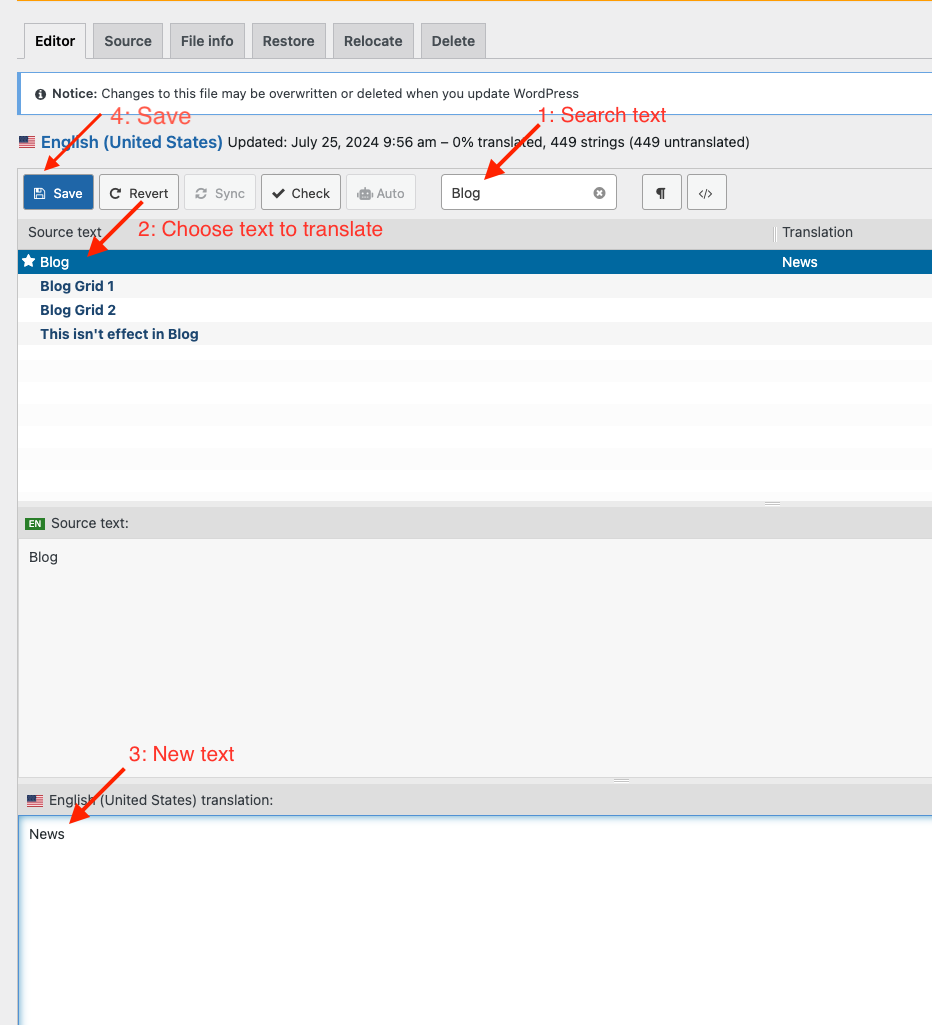
Task: Open the Restore tab
Action: point(288,41)
